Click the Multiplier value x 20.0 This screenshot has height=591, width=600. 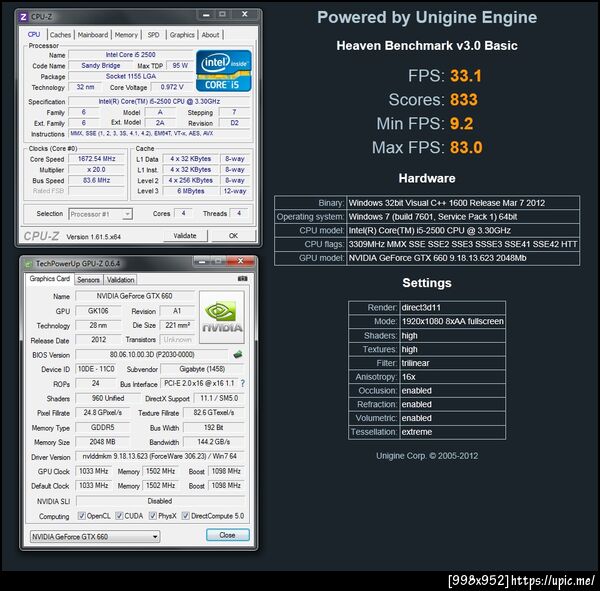tap(96, 169)
